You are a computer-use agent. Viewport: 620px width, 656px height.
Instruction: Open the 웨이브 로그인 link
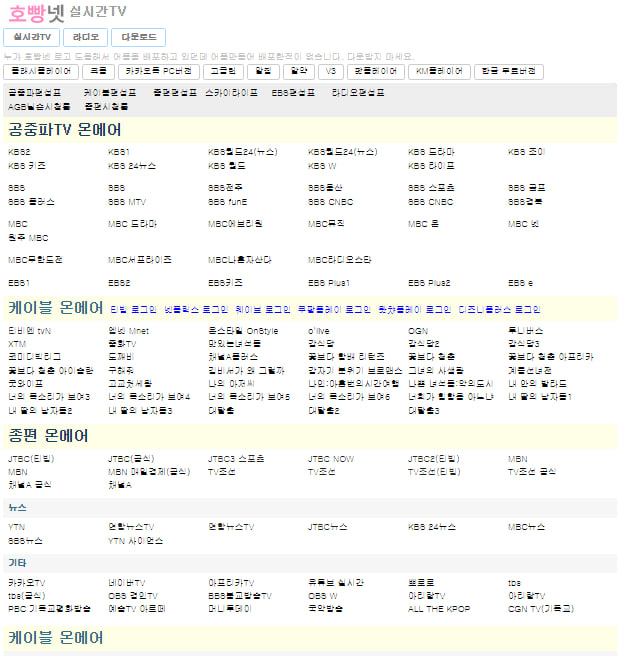(x=262, y=310)
